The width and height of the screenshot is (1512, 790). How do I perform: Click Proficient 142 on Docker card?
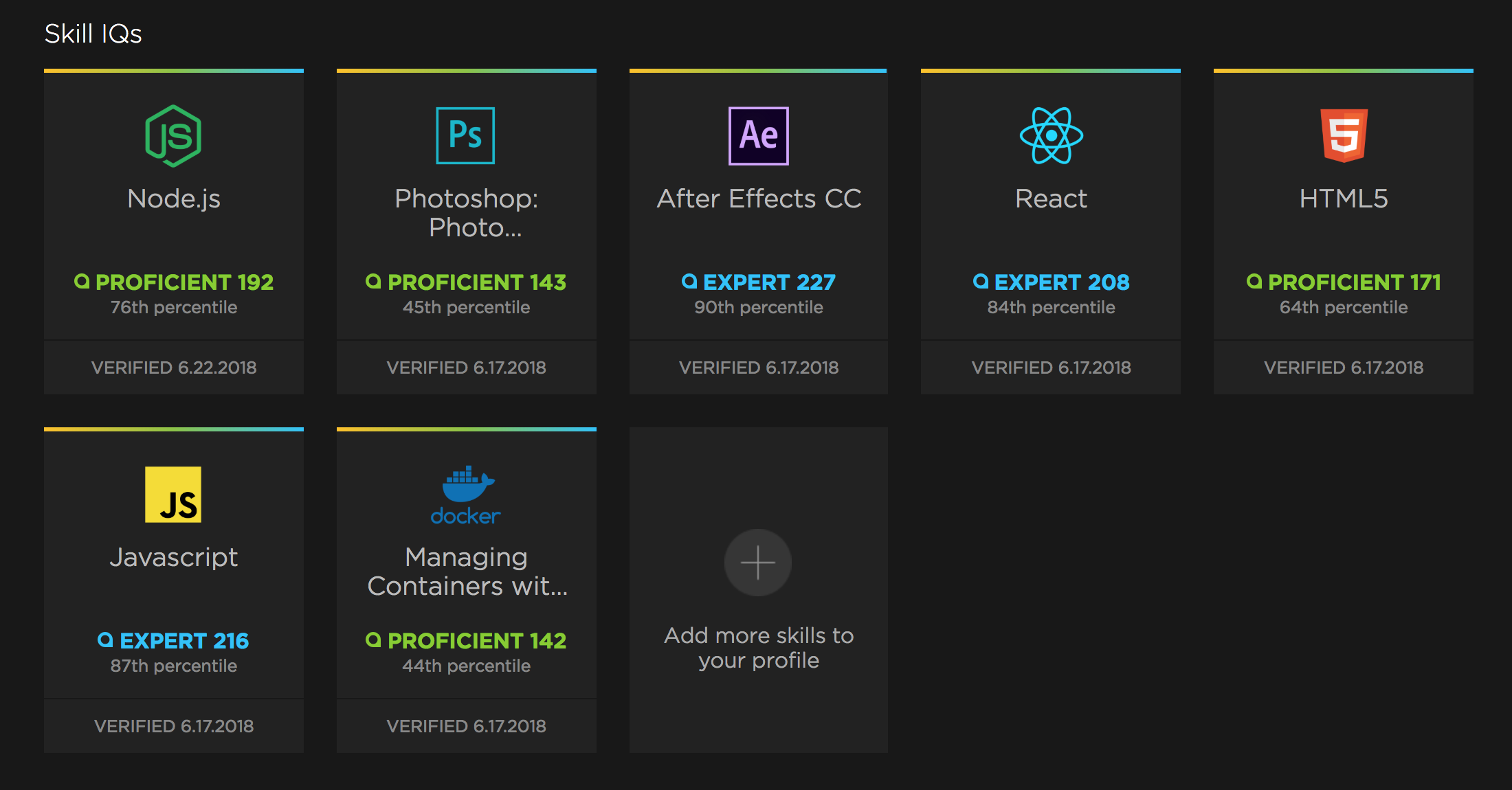(467, 640)
